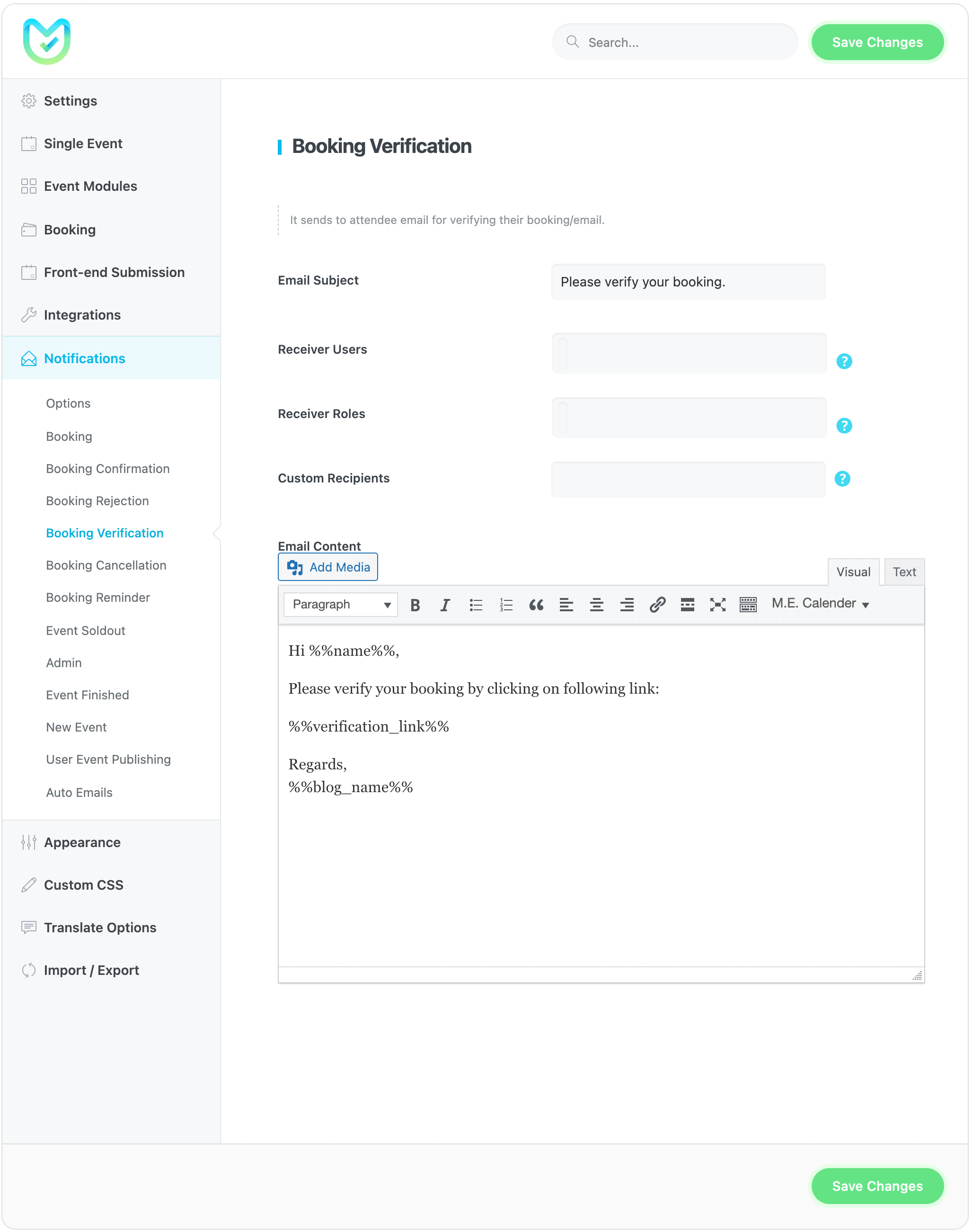Open Event Modules in the sidebar

click(111, 187)
